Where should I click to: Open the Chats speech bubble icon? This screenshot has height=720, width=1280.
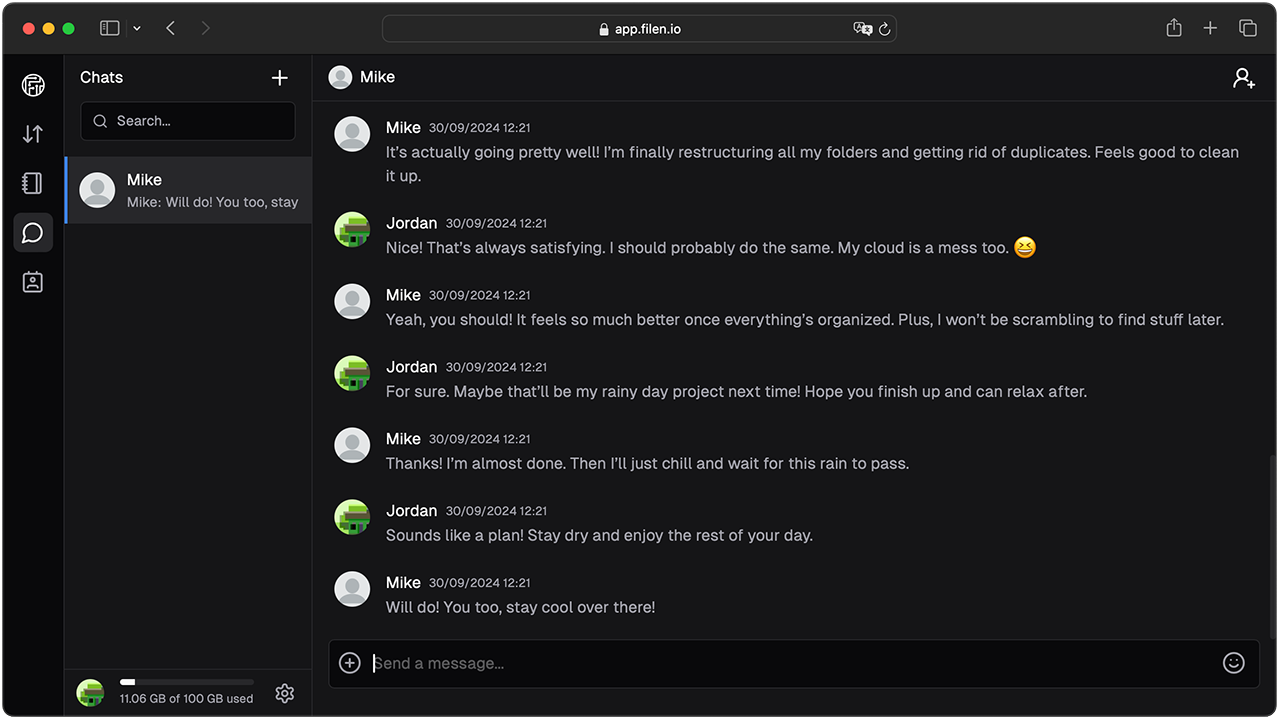pyautogui.click(x=33, y=233)
